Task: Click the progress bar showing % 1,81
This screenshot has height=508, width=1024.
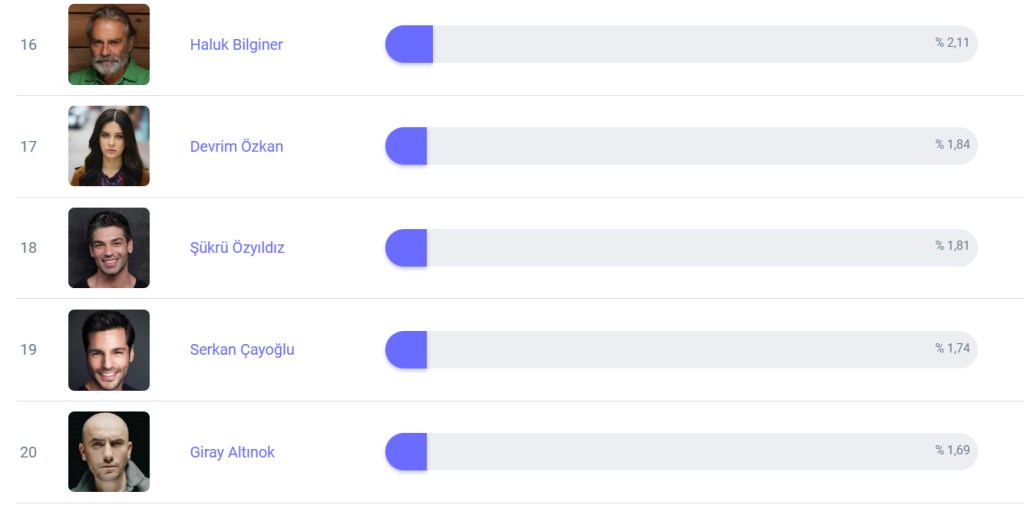Action: tap(680, 248)
